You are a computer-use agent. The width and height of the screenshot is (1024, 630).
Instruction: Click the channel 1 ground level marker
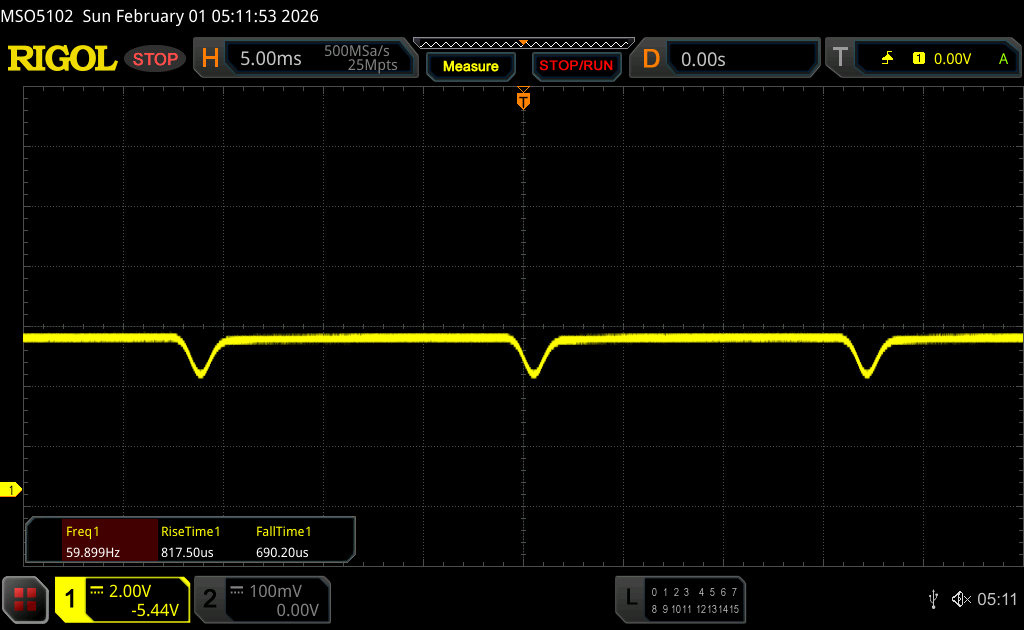(x=12, y=489)
